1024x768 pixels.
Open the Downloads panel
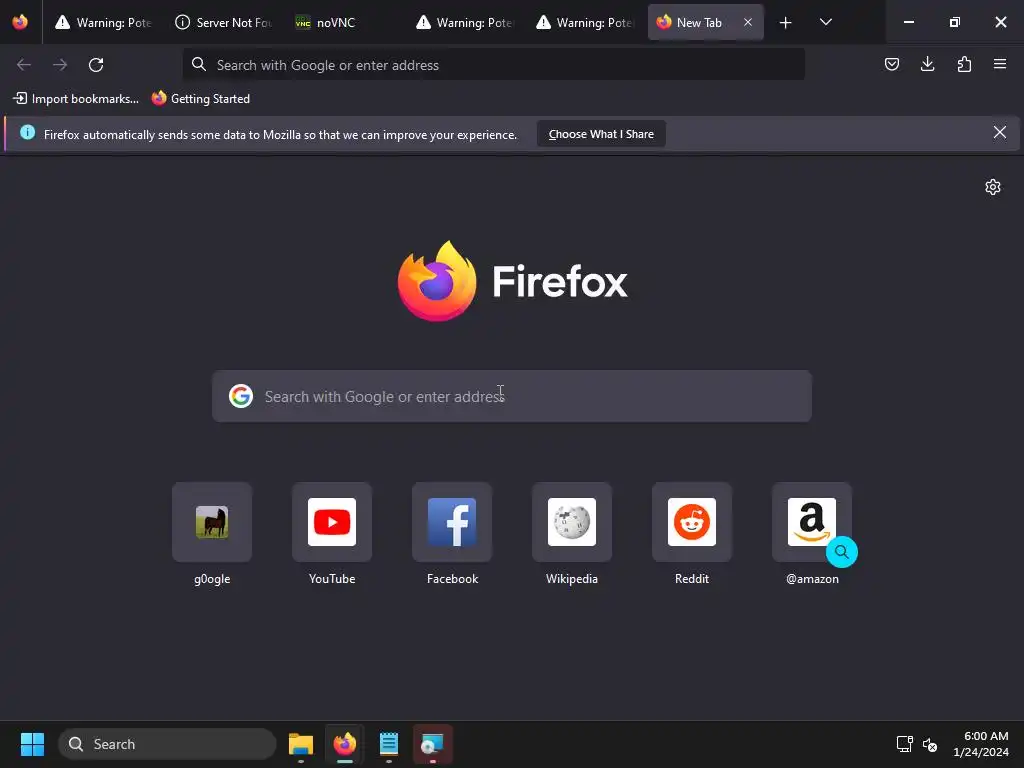point(927,64)
